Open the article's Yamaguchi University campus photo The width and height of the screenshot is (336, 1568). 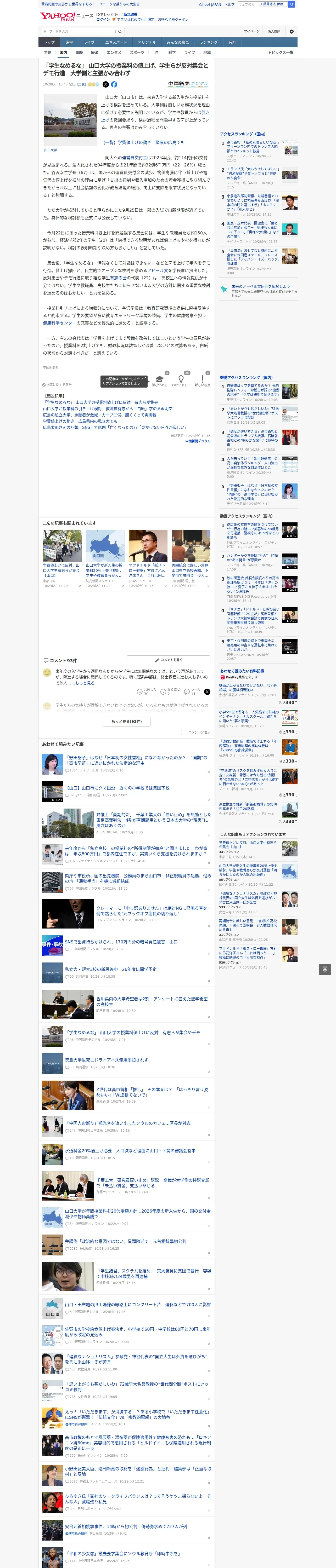coord(70,119)
